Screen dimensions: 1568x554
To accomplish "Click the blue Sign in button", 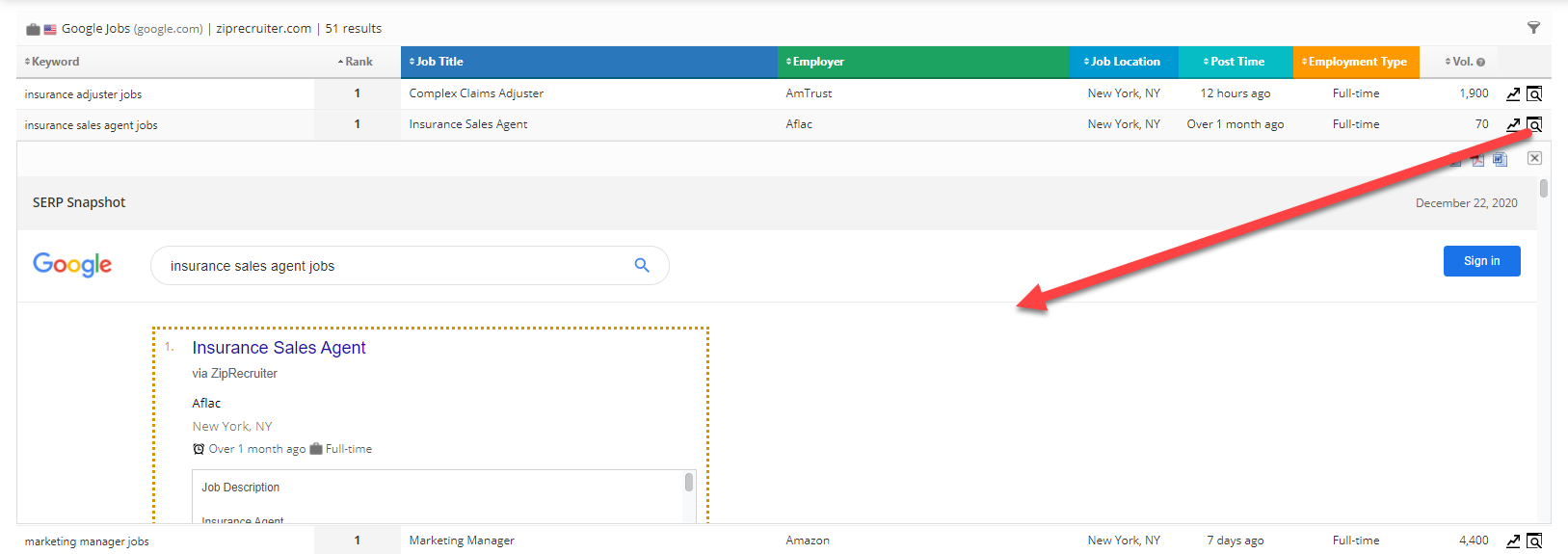I will [x=1481, y=261].
